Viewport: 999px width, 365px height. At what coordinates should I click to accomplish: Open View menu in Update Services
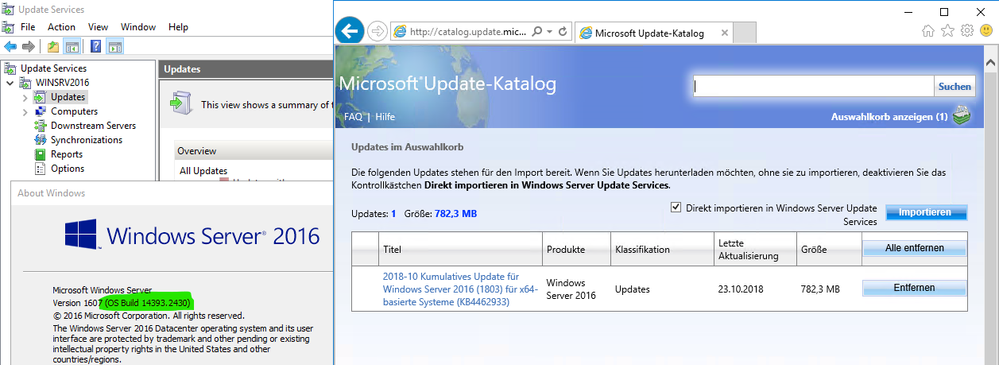click(98, 27)
